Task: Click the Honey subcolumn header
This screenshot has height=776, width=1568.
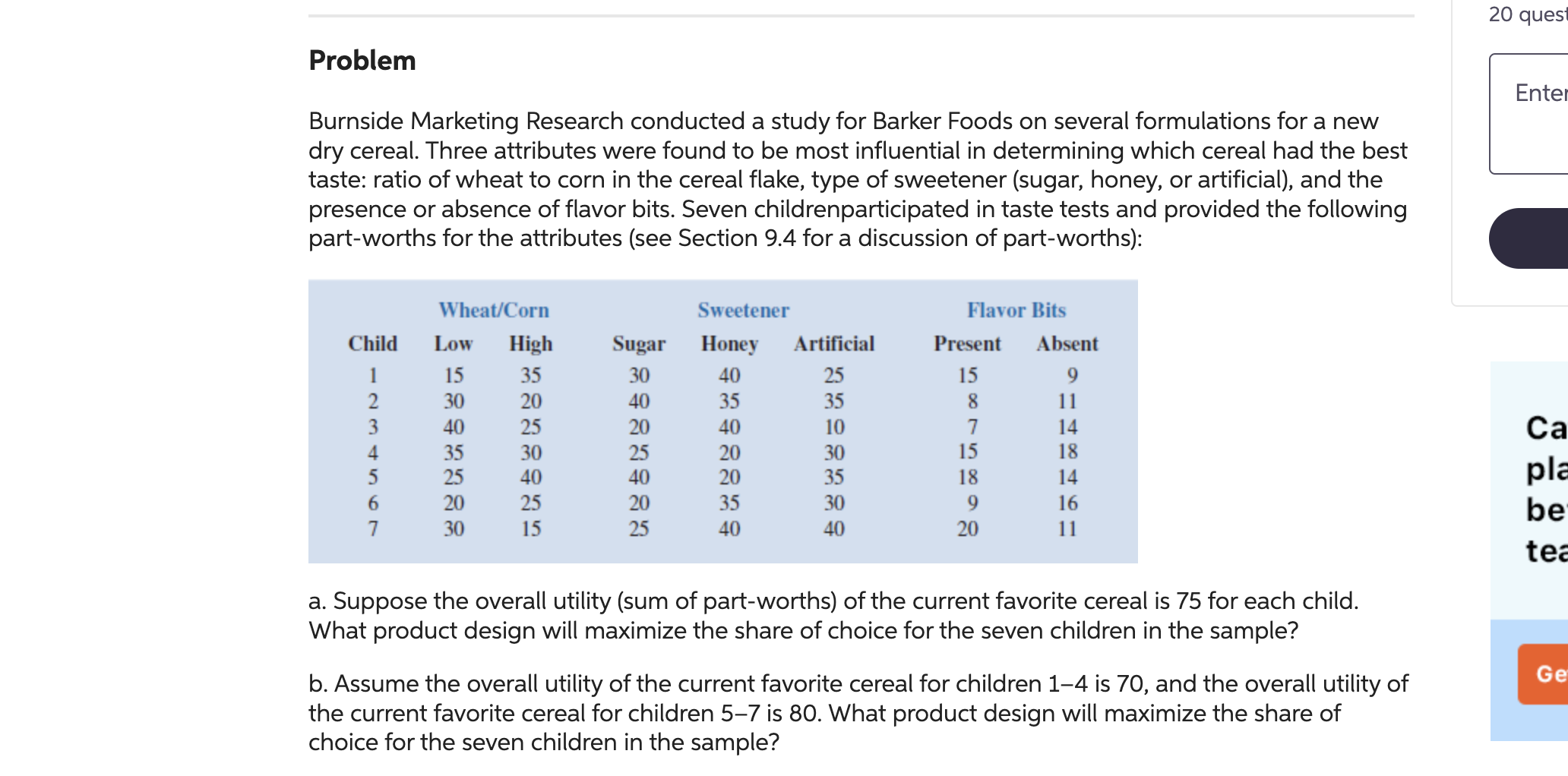Action: 729,343
